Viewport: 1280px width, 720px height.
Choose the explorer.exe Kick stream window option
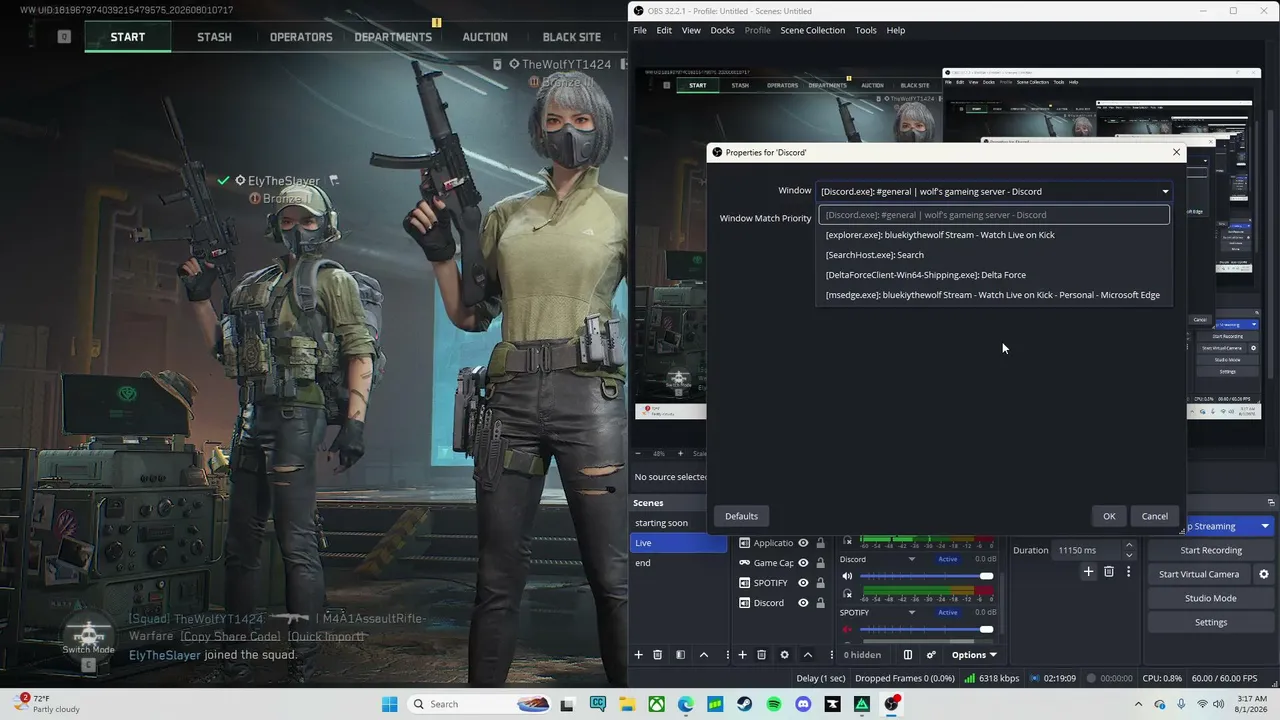[994, 235]
